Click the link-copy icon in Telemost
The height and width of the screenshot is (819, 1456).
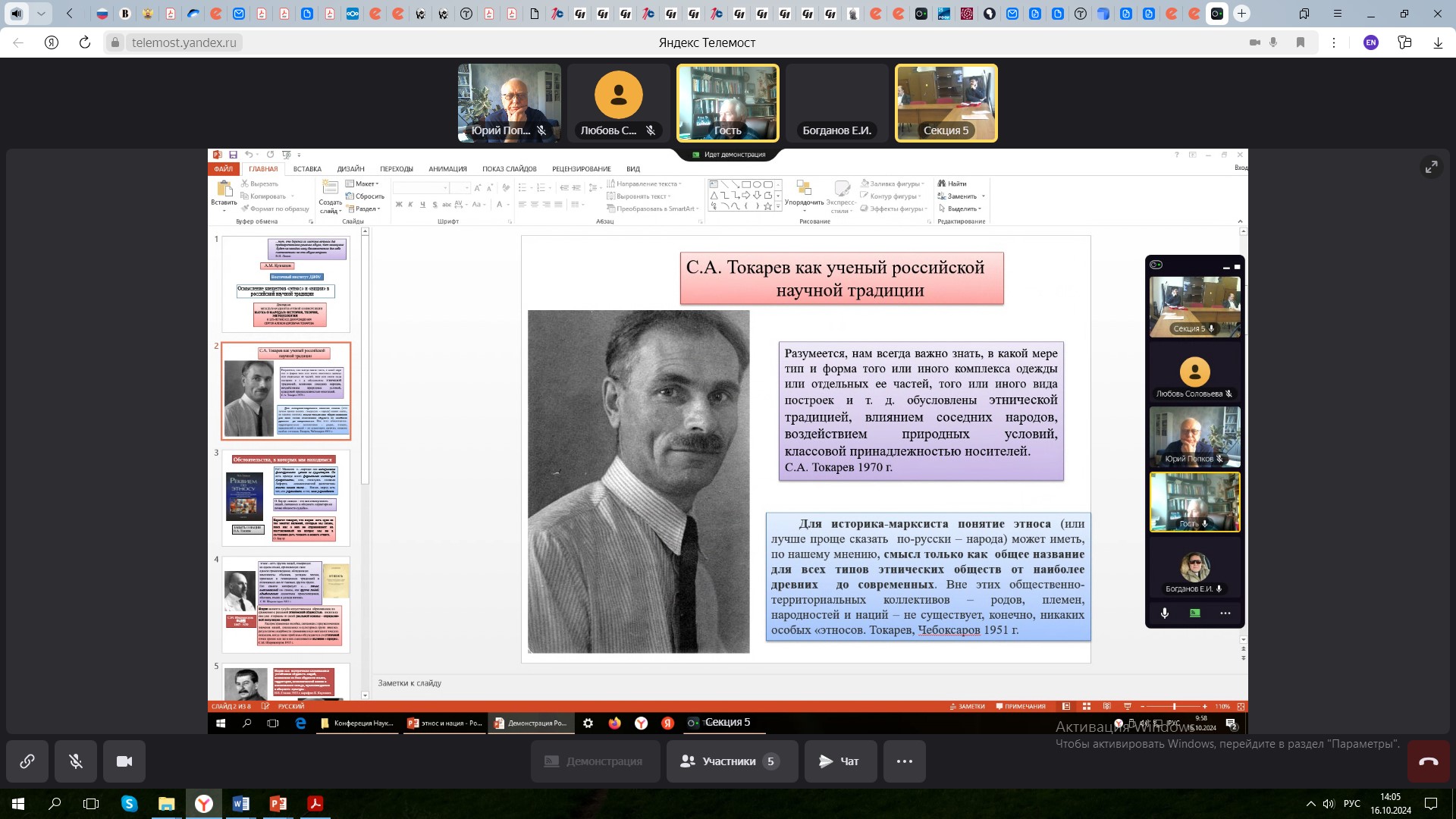pyautogui.click(x=27, y=761)
